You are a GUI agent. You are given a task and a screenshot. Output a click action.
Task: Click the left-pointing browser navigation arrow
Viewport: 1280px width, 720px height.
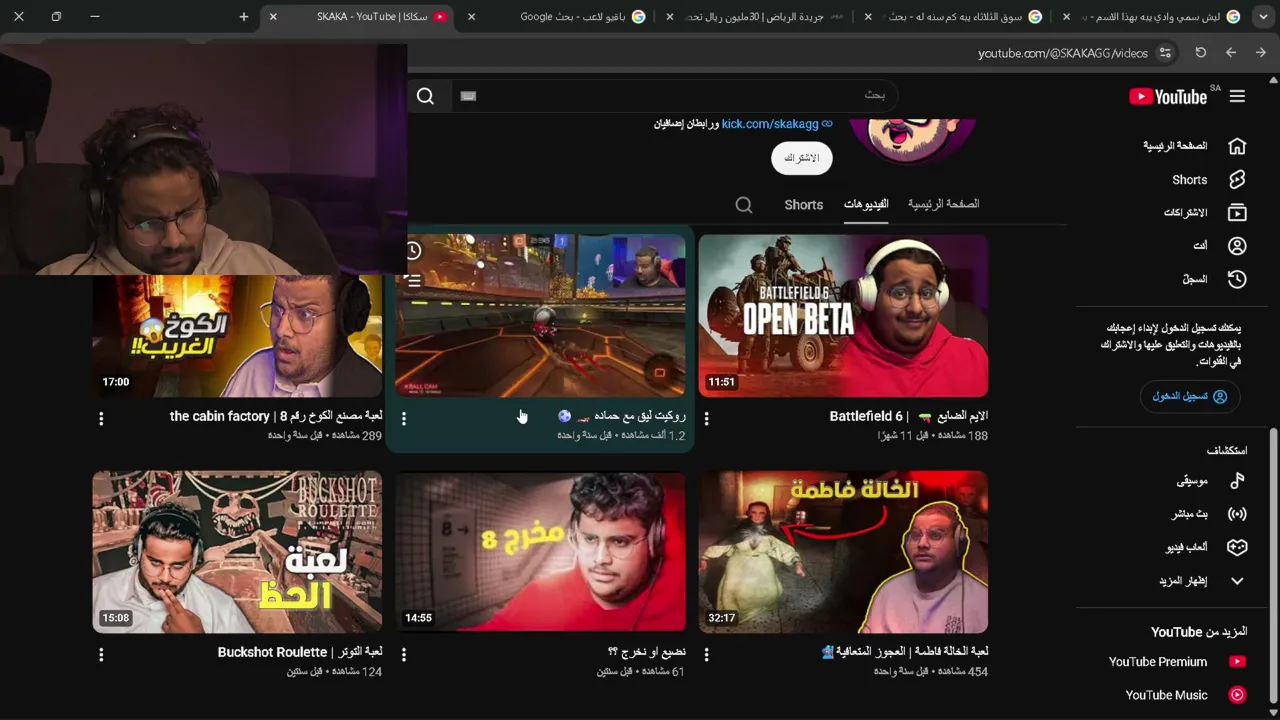1231,53
